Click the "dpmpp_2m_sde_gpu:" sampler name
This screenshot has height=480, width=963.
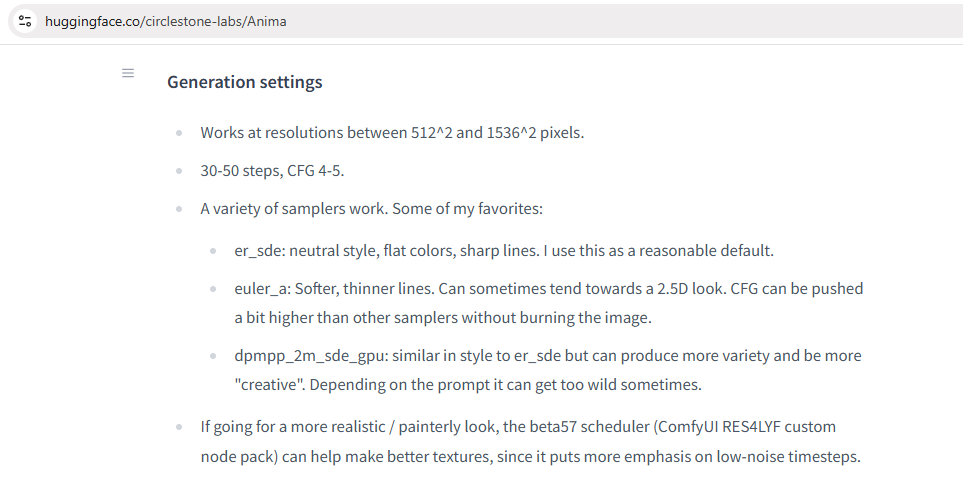[311, 356]
